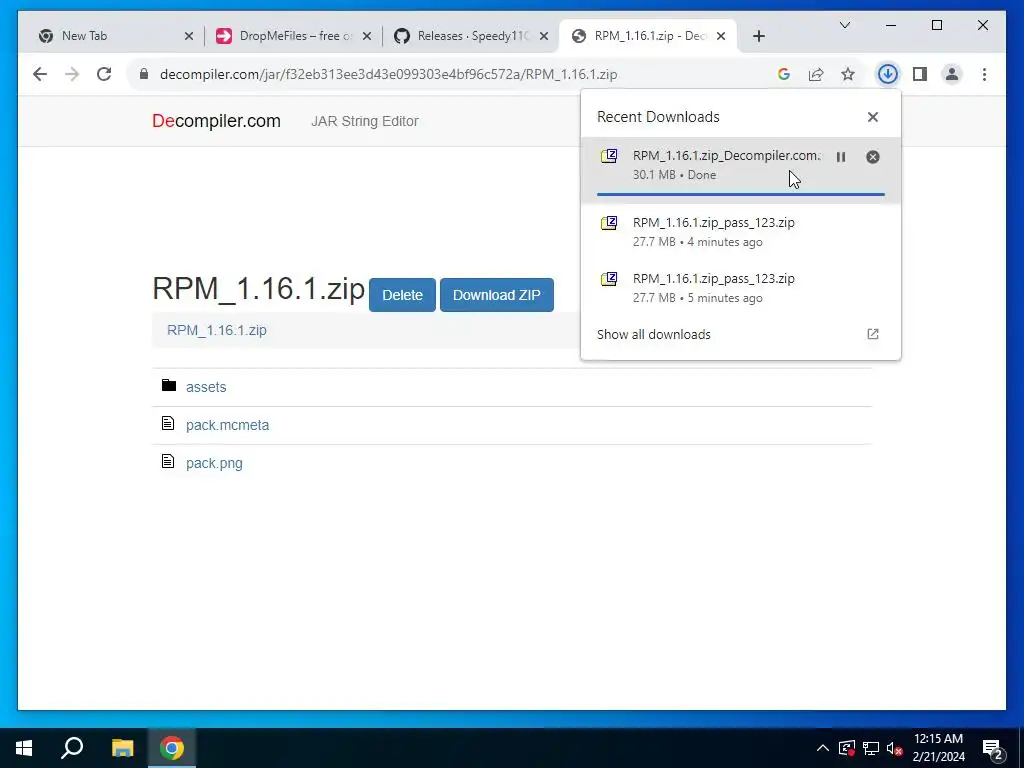Open the 4 minutes ago RPM_1.16.1.zip_pass_123.zip download
This screenshot has height=768, width=1024.
click(x=741, y=232)
